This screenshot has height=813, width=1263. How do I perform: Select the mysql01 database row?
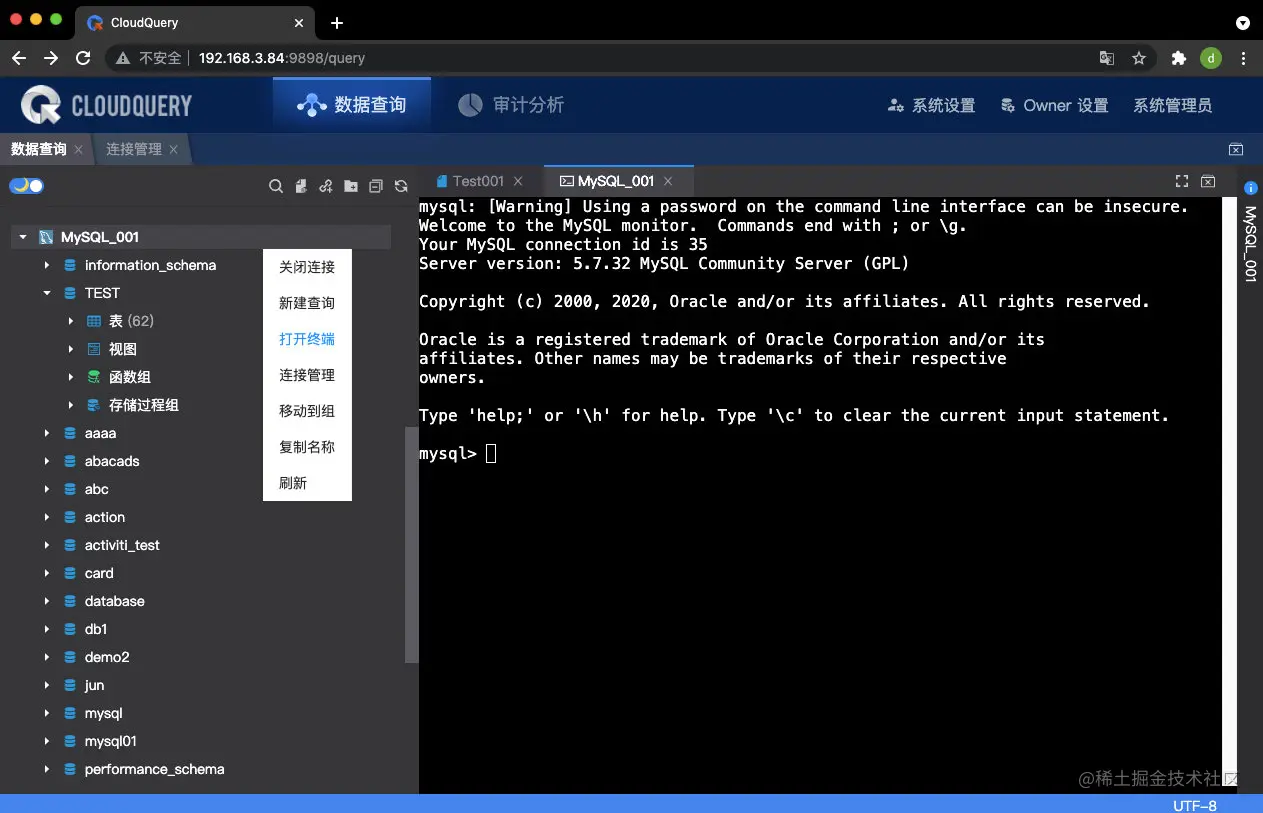(x=110, y=741)
